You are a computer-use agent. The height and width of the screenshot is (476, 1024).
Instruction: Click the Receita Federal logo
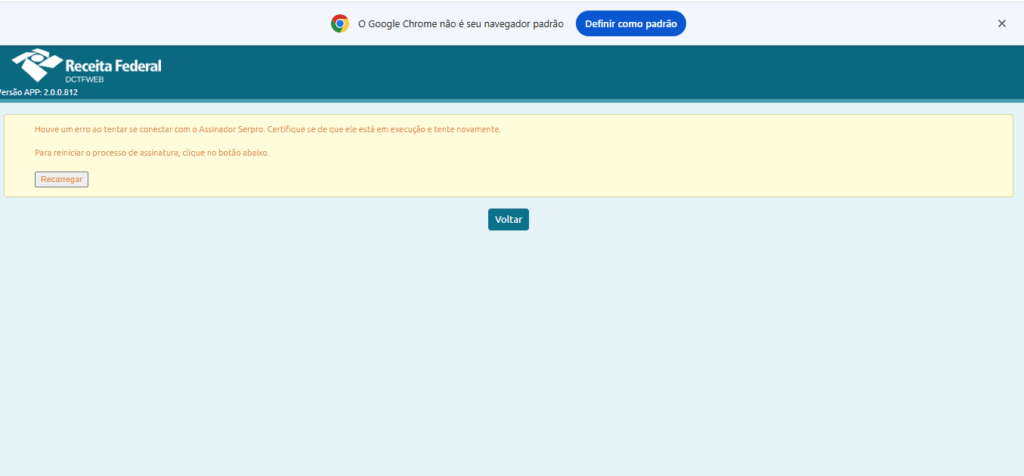[x=87, y=65]
